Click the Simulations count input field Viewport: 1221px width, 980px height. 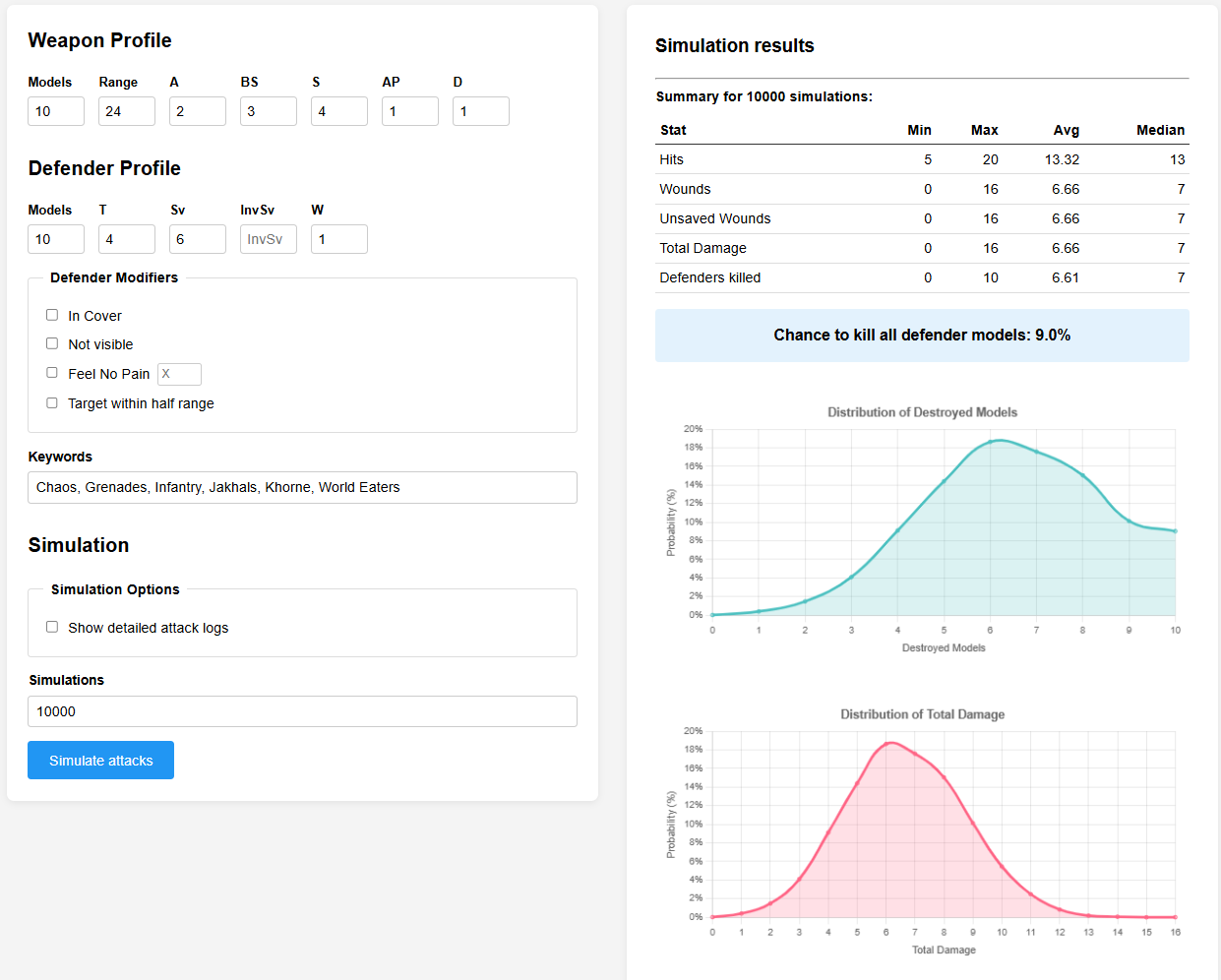click(302, 711)
